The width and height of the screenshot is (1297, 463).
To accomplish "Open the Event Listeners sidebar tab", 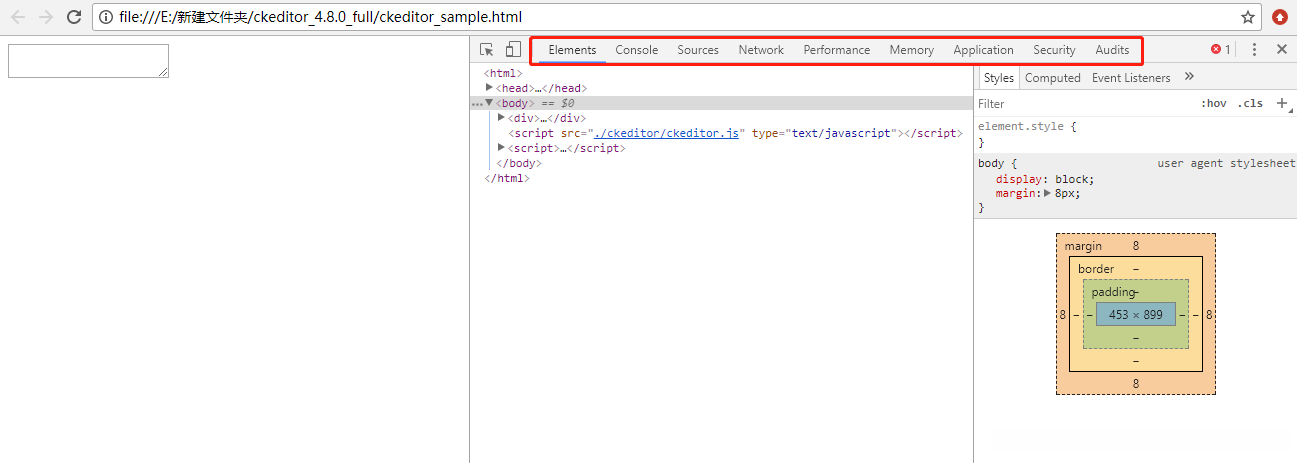I will tap(1131, 78).
